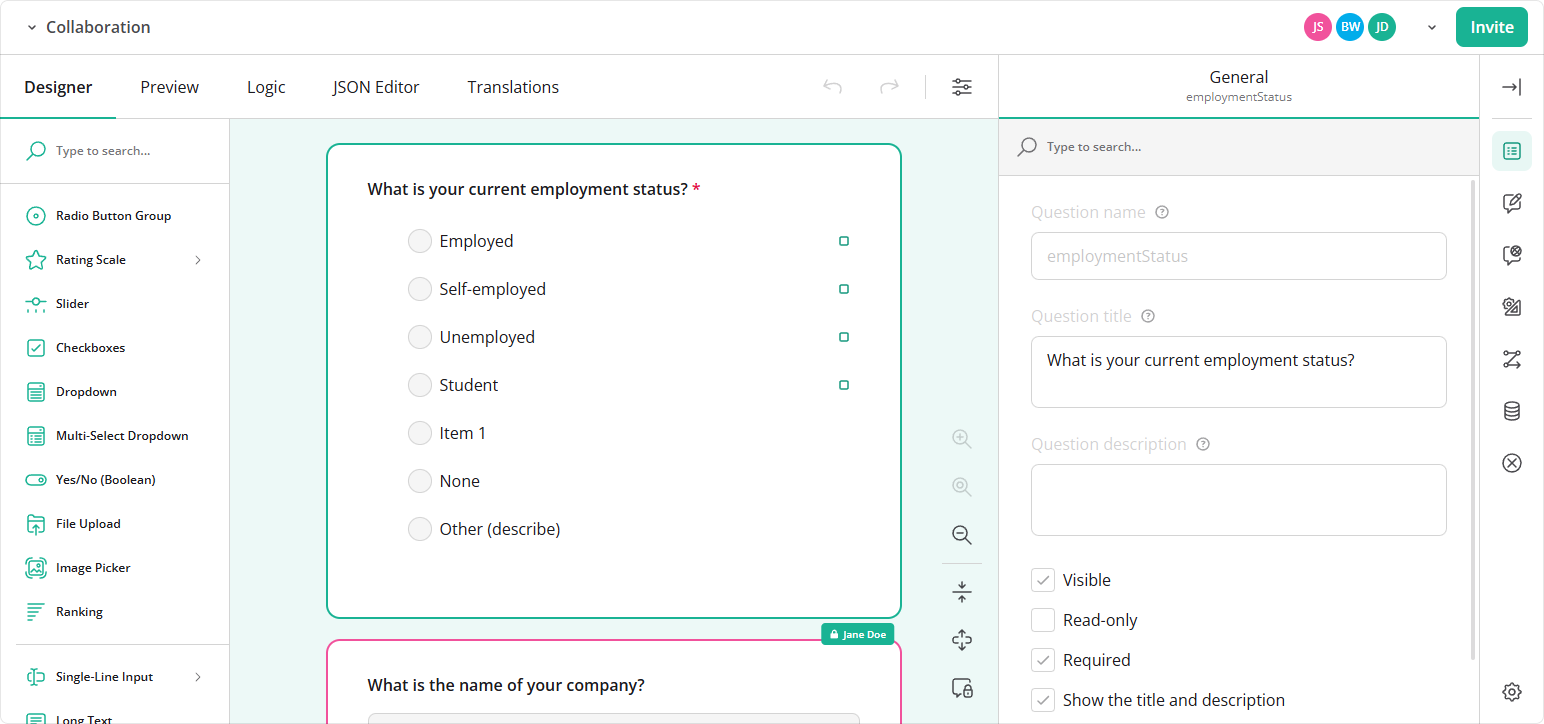The height and width of the screenshot is (724, 1544).
Task: Switch to the Logic tab
Action: point(266,87)
